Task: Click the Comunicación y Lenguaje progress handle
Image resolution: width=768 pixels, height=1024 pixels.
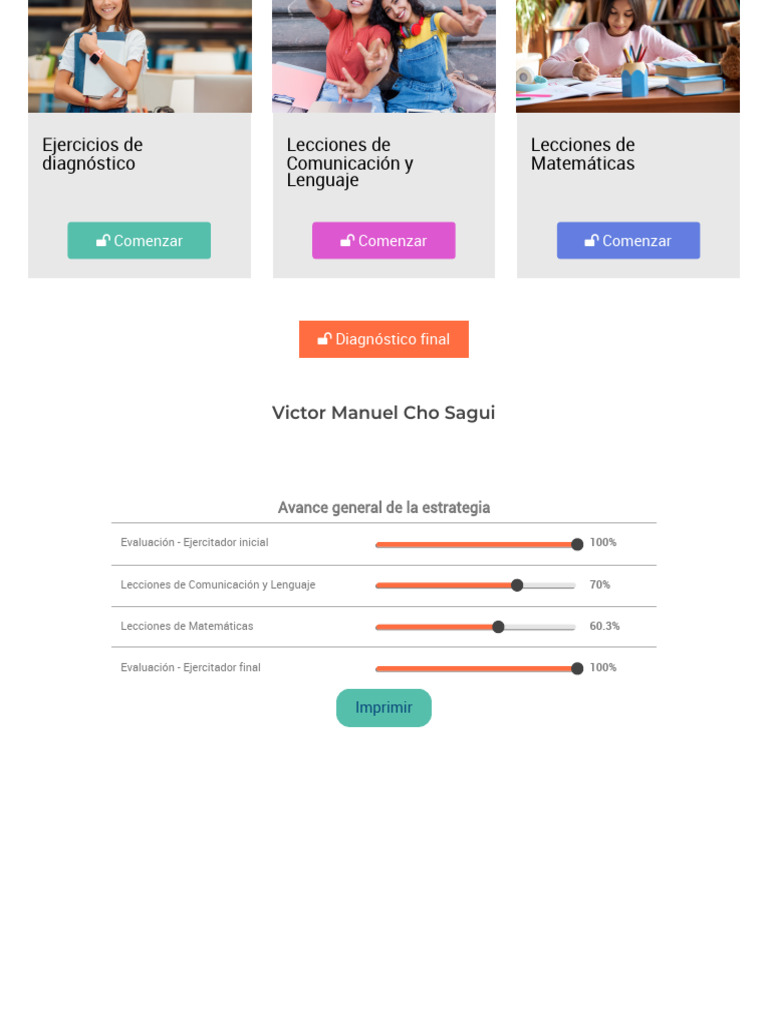Action: 517,585
